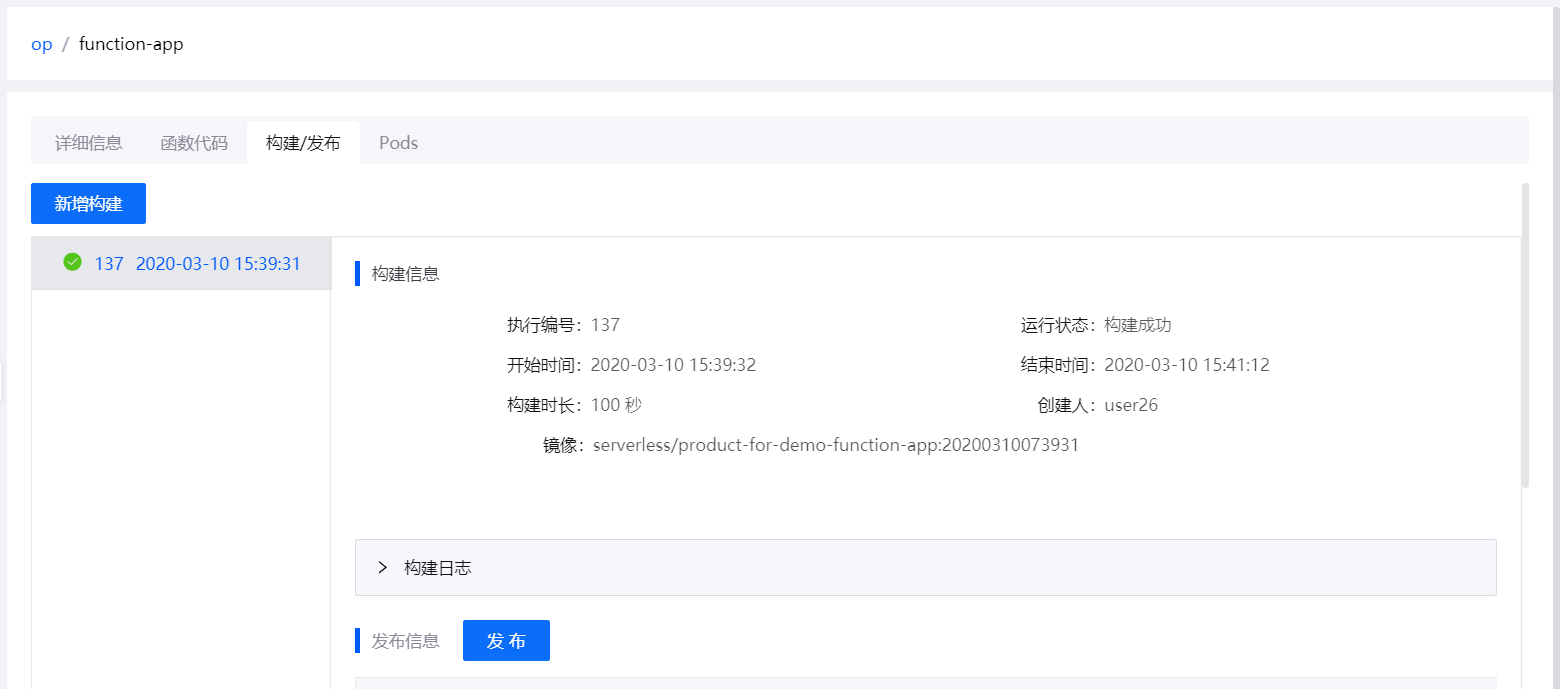Select the 构建/发布 tab
Viewport: 1560px width, 689px height.
coord(303,142)
